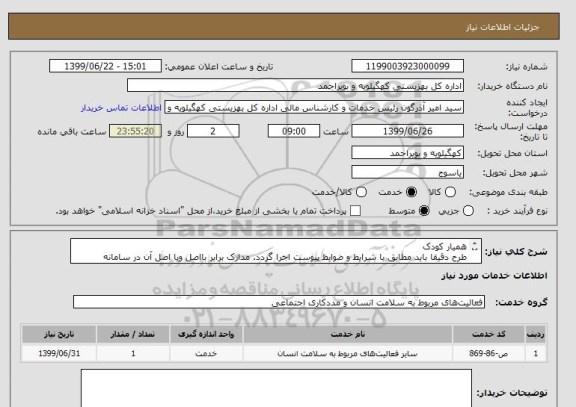Viewport: 576px width, 407px height.
Task: Click the quantity cell 1 in تعداد / مقدار
Action: tap(133, 354)
